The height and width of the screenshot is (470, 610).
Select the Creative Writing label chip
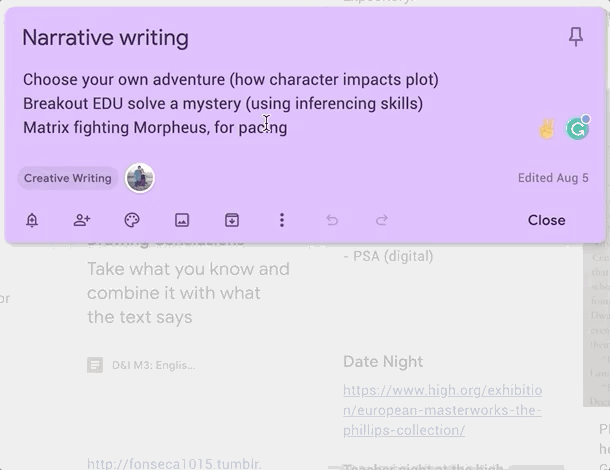[x=68, y=178]
